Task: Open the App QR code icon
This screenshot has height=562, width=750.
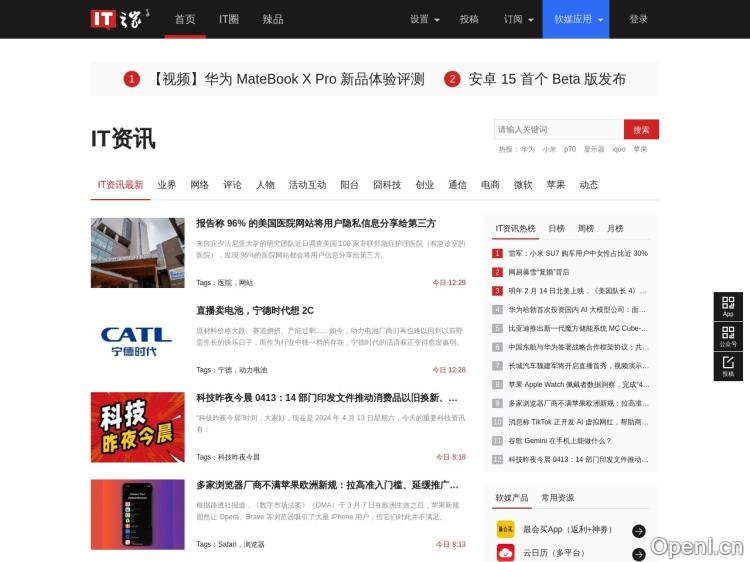Action: click(728, 306)
